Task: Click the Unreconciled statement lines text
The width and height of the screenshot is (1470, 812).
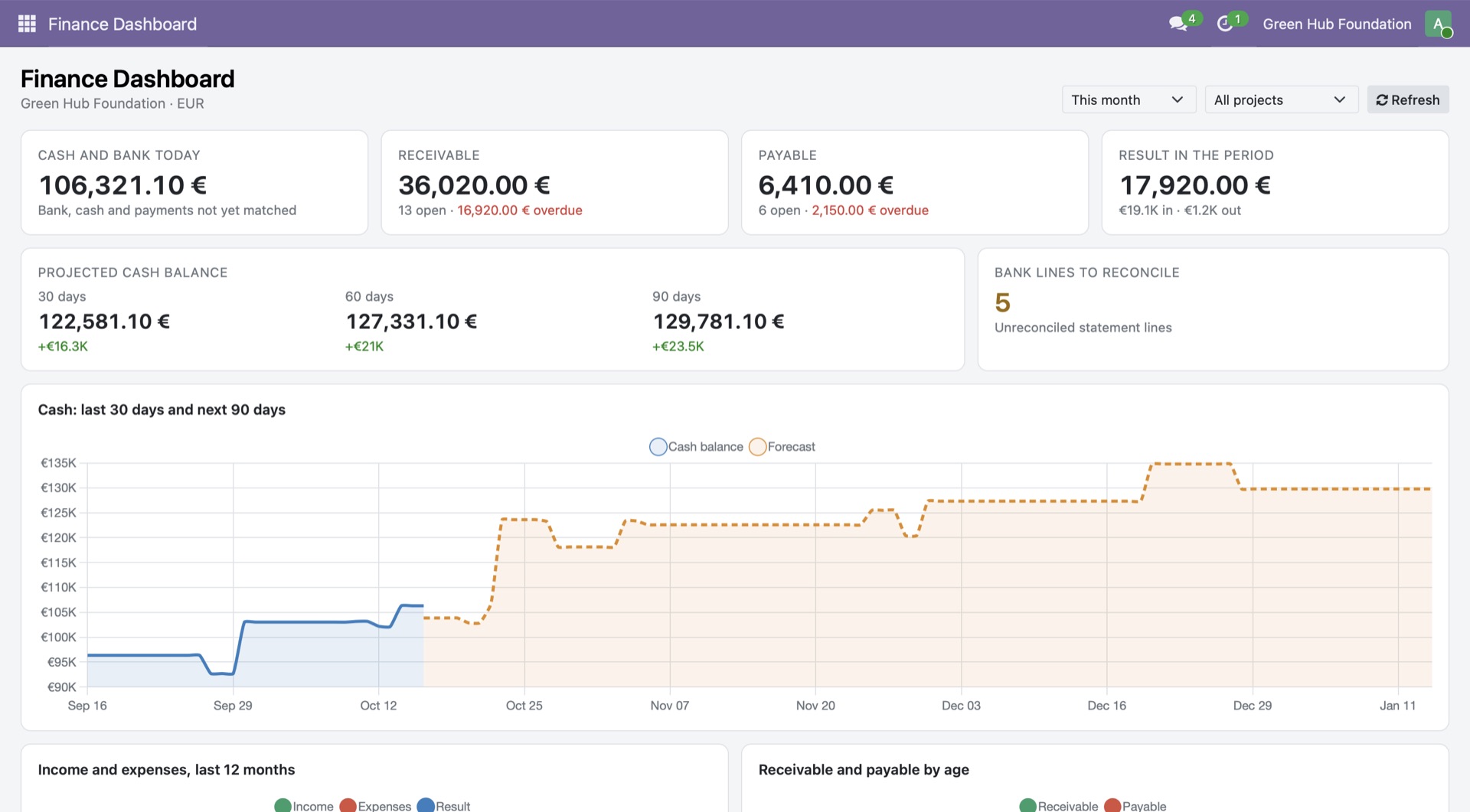Action: tap(1083, 328)
